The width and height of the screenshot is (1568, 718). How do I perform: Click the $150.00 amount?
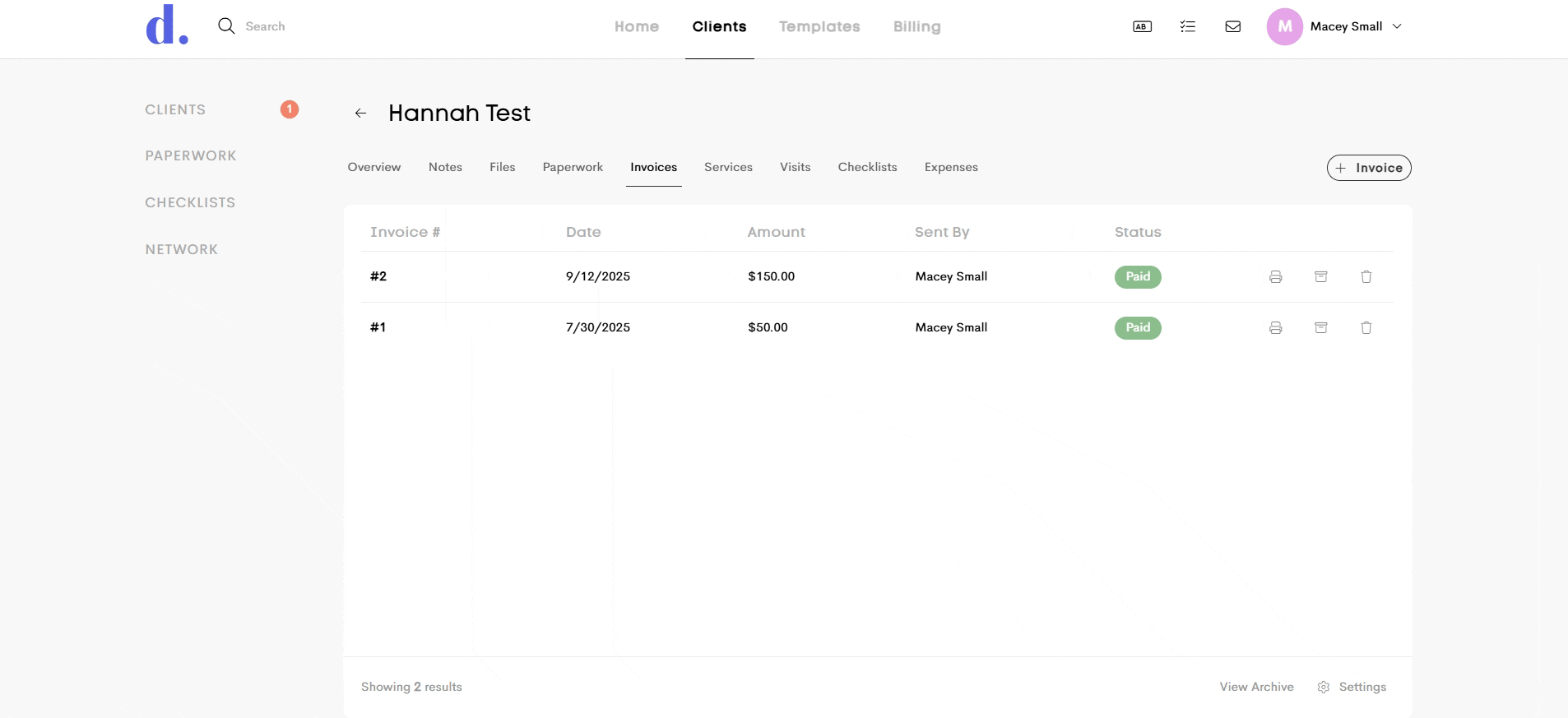(x=771, y=276)
